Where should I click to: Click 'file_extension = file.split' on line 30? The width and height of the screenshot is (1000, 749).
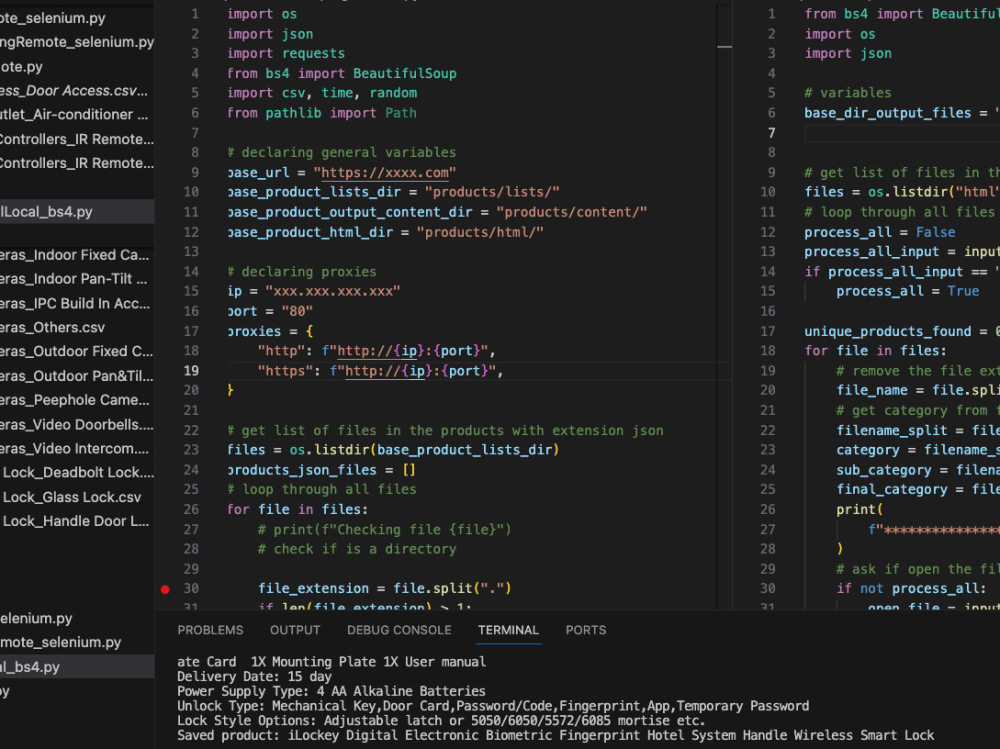tap(385, 588)
